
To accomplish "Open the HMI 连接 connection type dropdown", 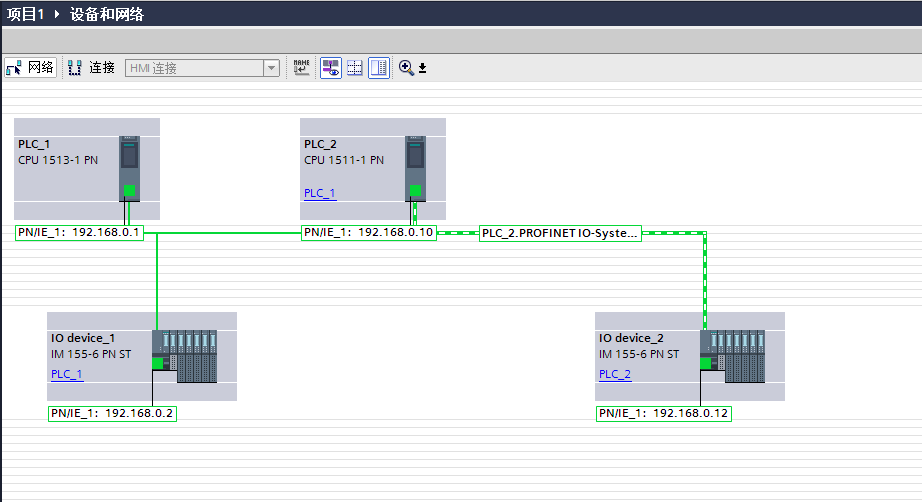I will point(271,68).
